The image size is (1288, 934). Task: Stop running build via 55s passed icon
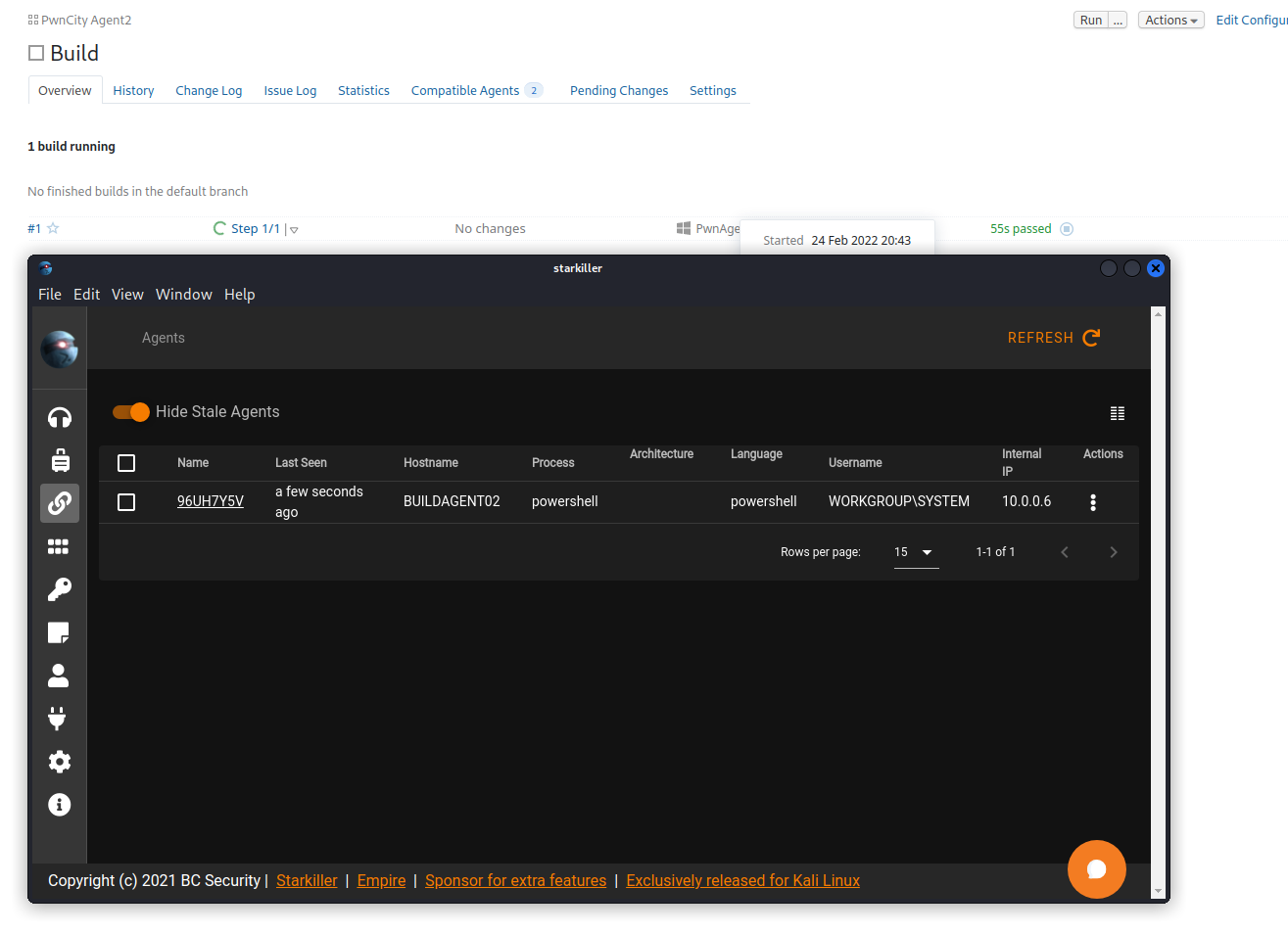click(1068, 229)
